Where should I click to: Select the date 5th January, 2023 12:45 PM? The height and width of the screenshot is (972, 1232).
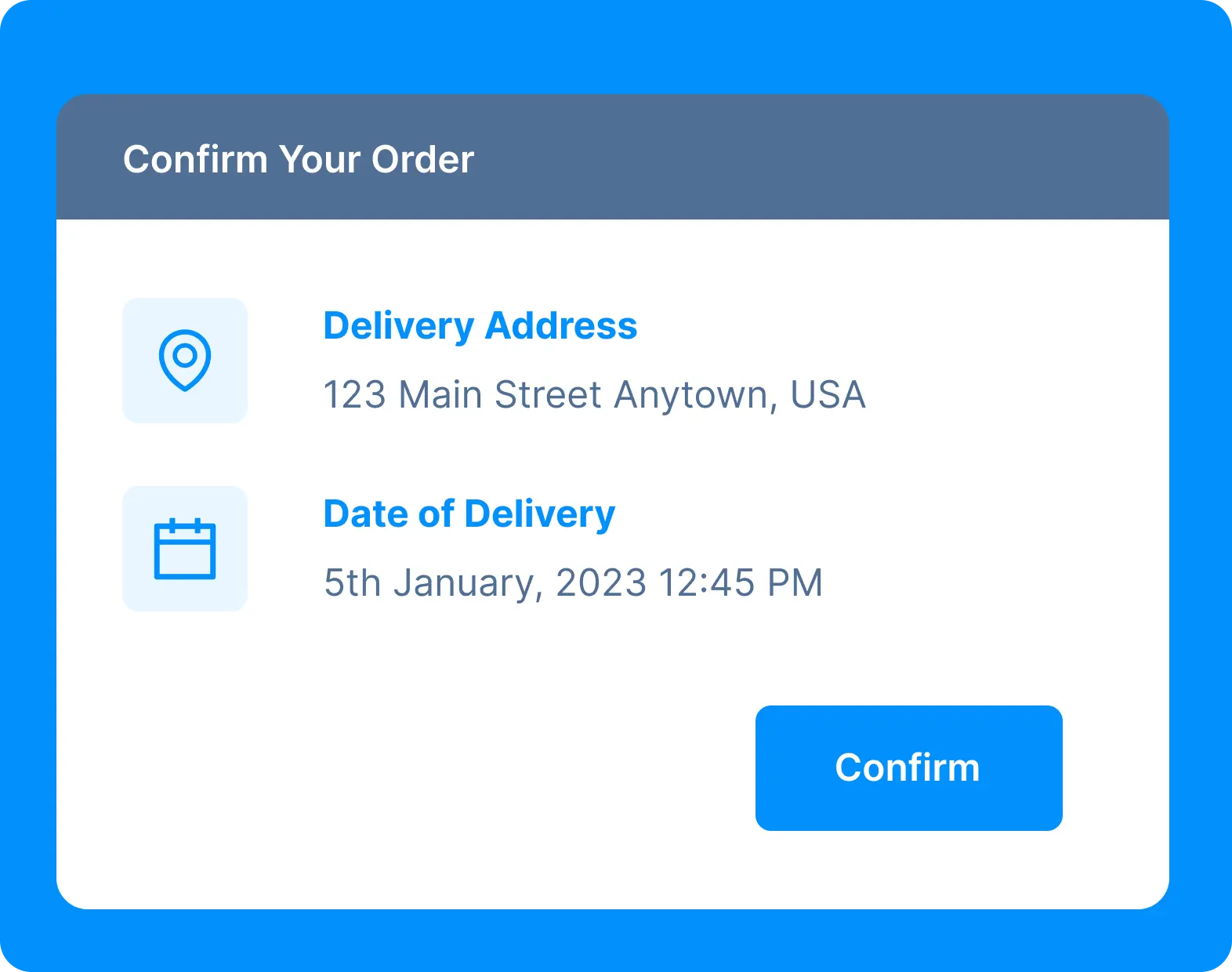(574, 582)
